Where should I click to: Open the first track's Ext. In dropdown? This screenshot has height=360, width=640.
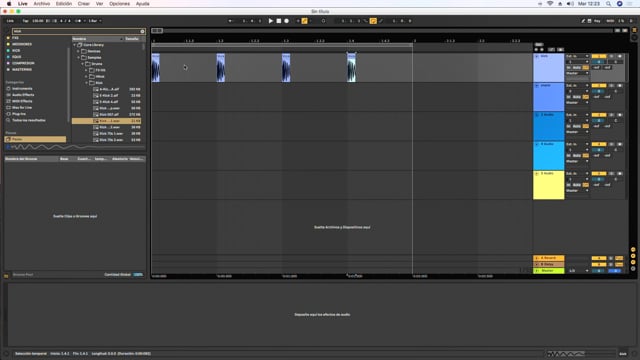[577, 56]
